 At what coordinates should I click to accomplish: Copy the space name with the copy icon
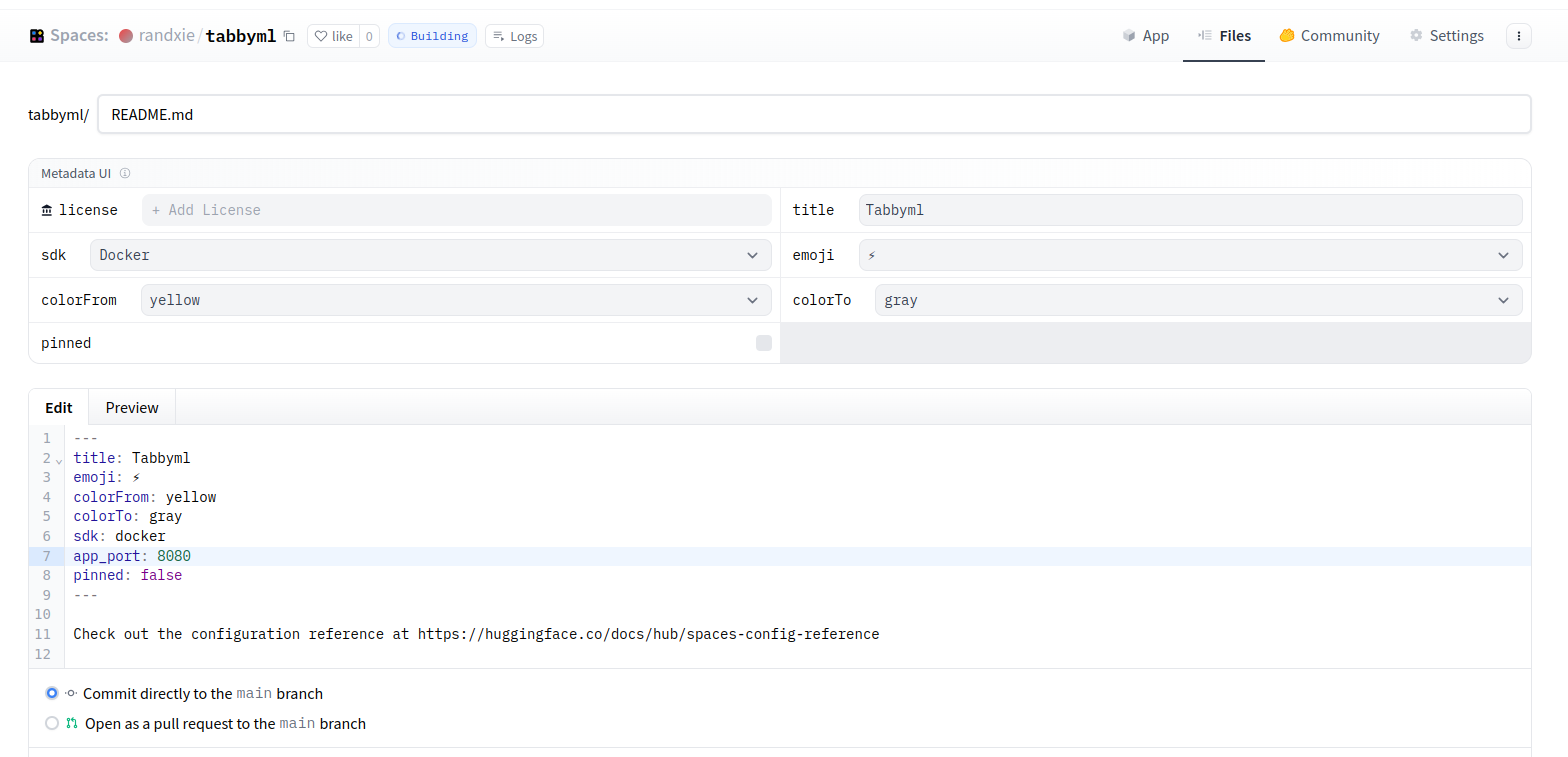click(289, 36)
